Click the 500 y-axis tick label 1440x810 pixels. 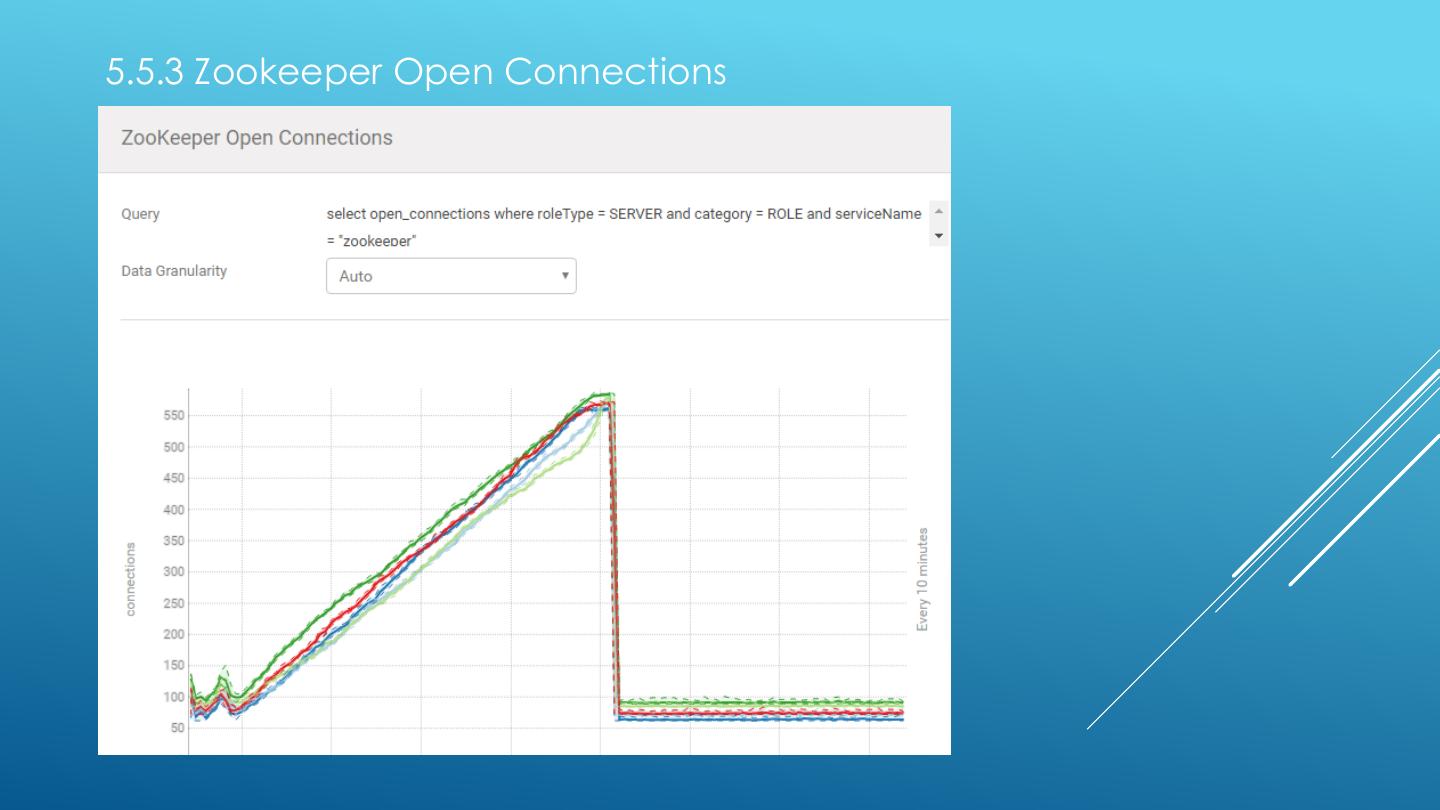coord(172,447)
